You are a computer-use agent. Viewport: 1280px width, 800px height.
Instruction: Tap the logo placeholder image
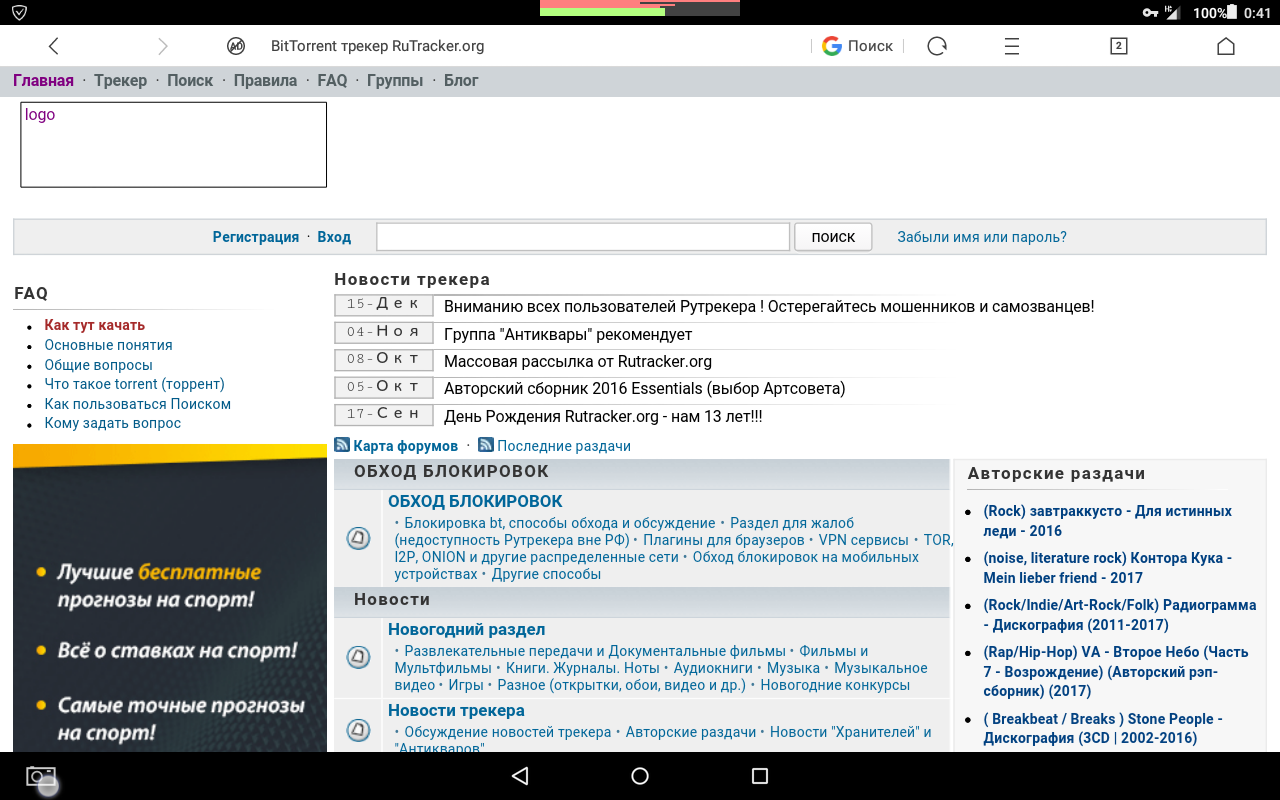pyautogui.click(x=174, y=144)
